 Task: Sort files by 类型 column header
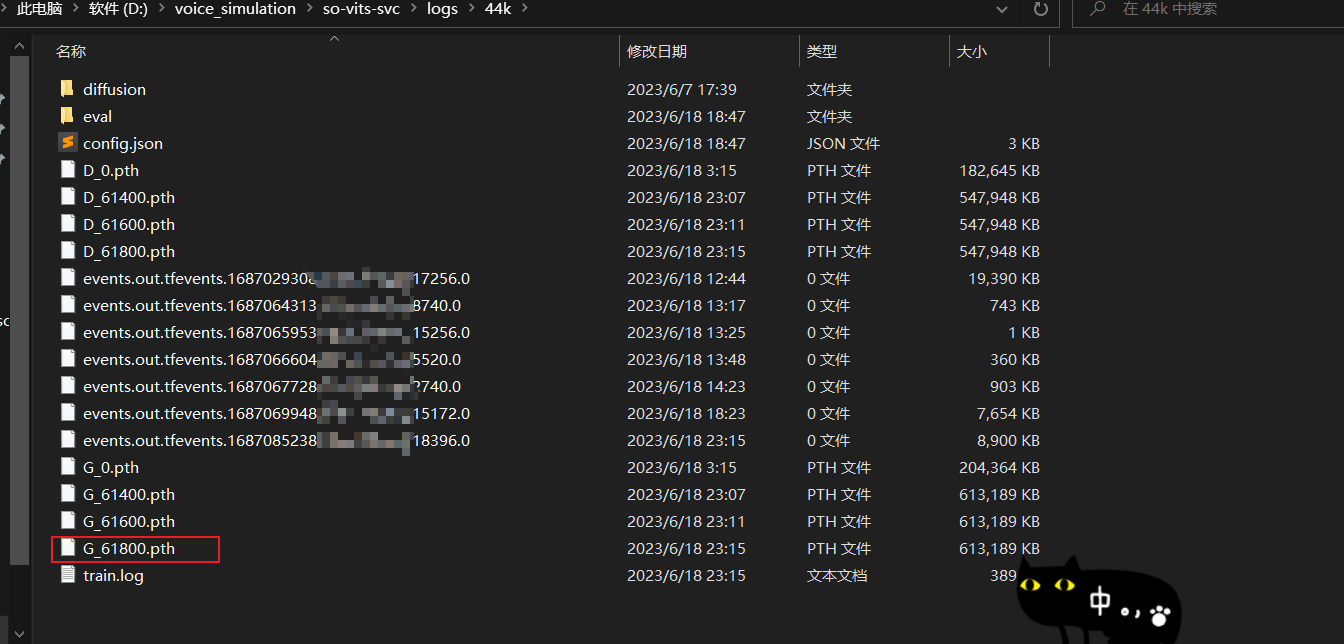click(x=821, y=51)
